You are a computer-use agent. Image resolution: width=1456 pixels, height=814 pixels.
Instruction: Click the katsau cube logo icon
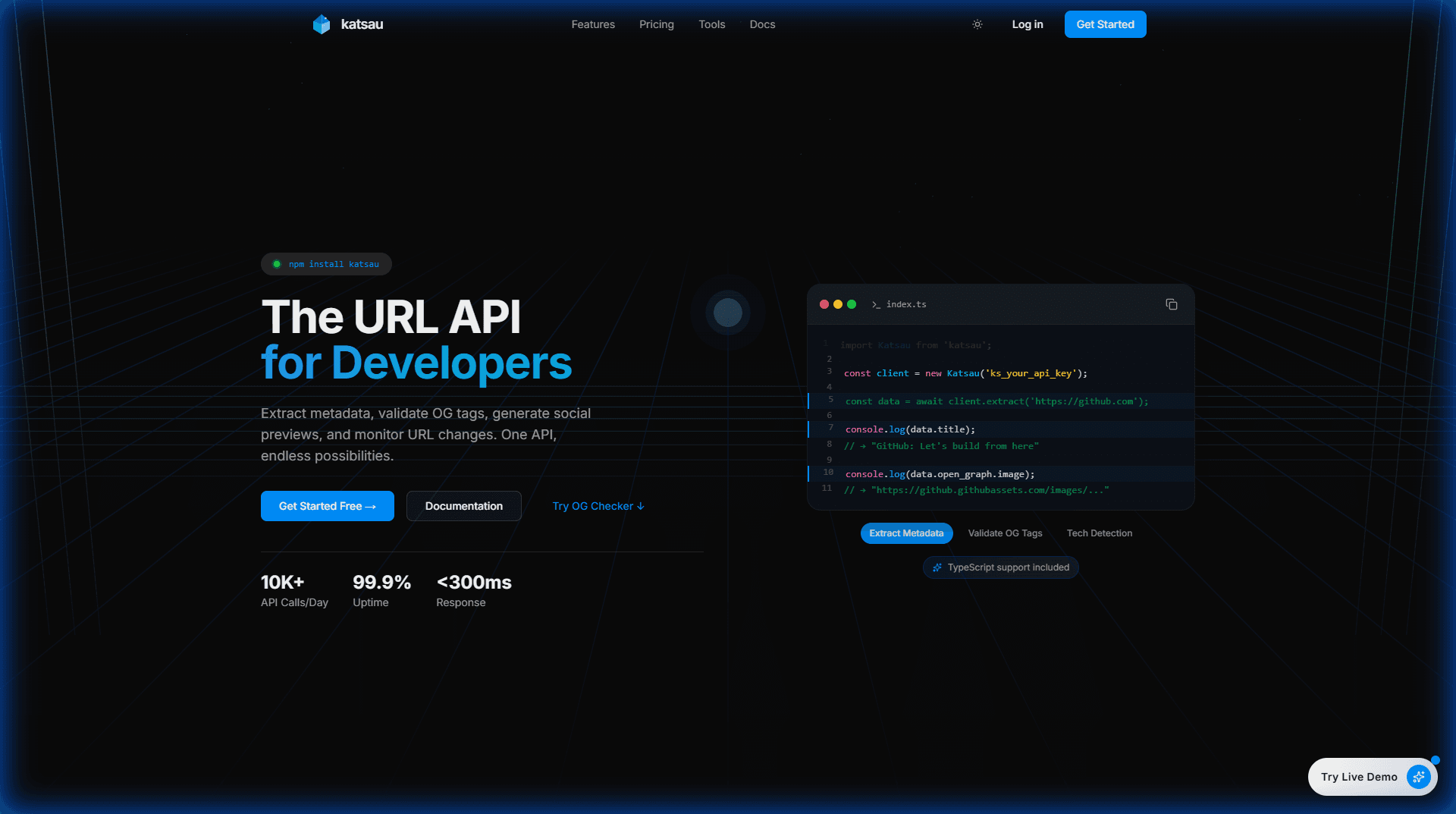click(322, 24)
